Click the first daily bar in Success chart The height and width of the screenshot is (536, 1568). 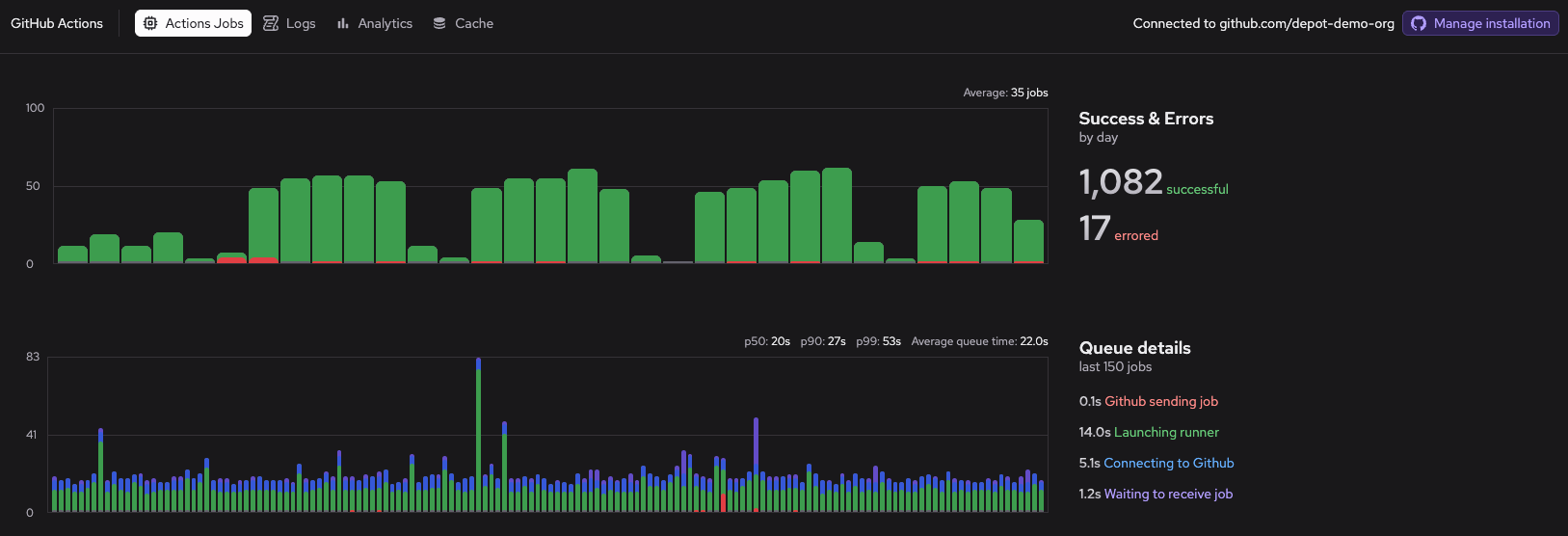coord(72,255)
